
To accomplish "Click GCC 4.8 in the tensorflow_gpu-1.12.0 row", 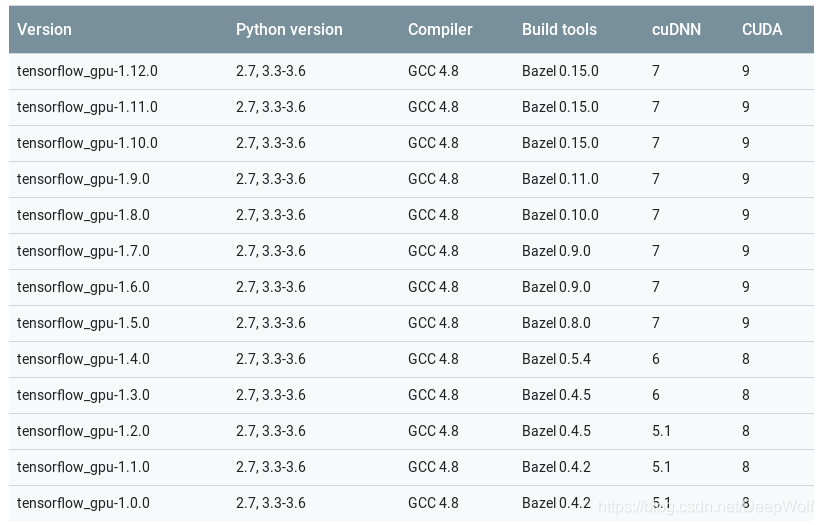I will 433,71.
